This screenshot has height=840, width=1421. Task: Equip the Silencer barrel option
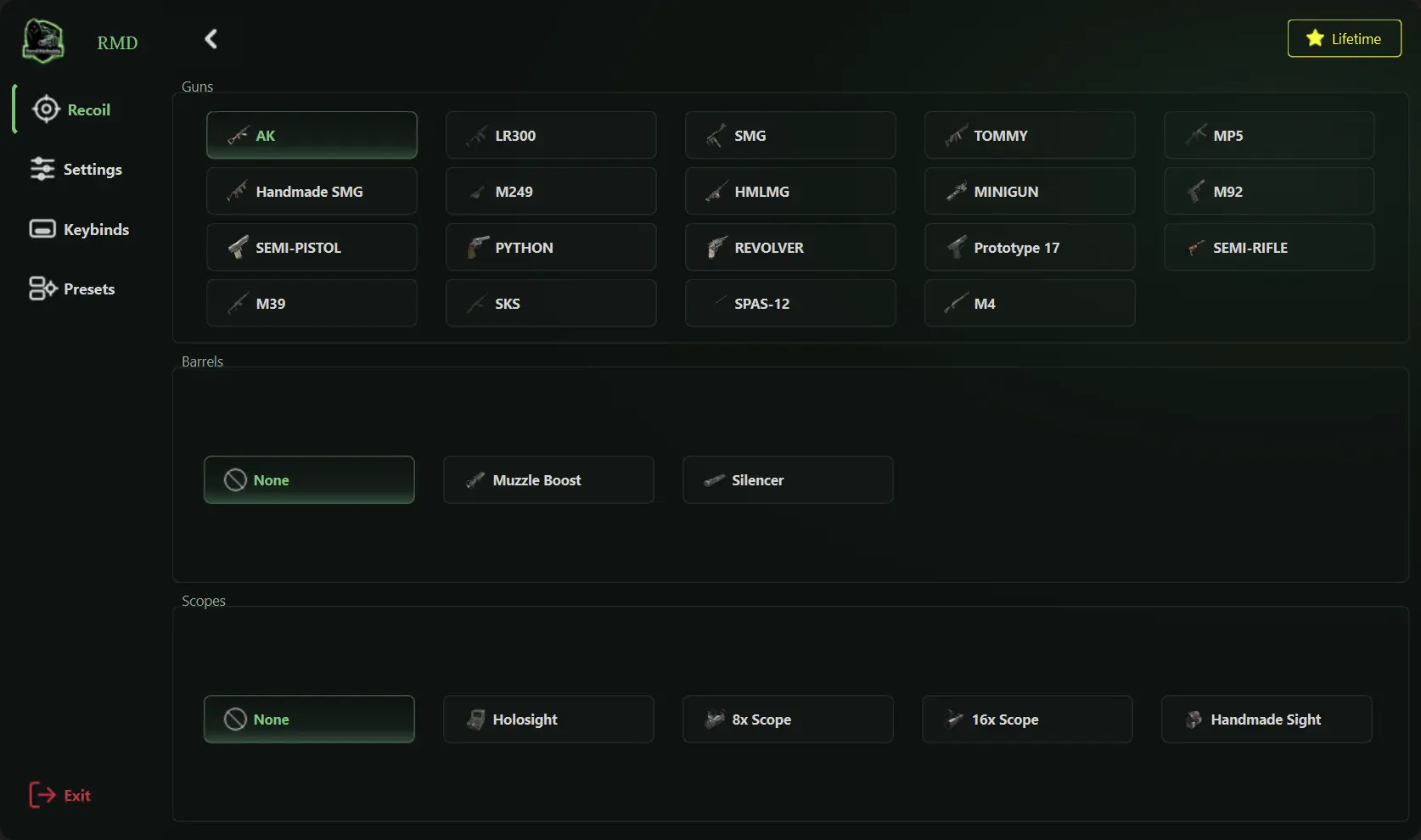tap(786, 479)
